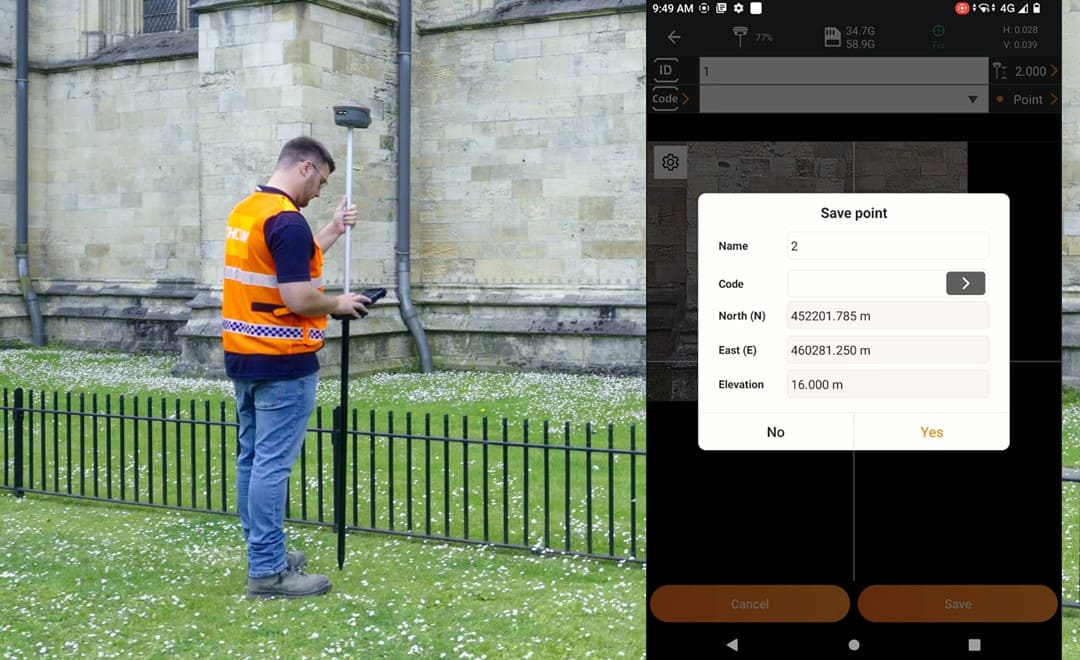Screen dimensions: 1080x660
Task: Tap the red screen recording indicator
Action: point(962,8)
